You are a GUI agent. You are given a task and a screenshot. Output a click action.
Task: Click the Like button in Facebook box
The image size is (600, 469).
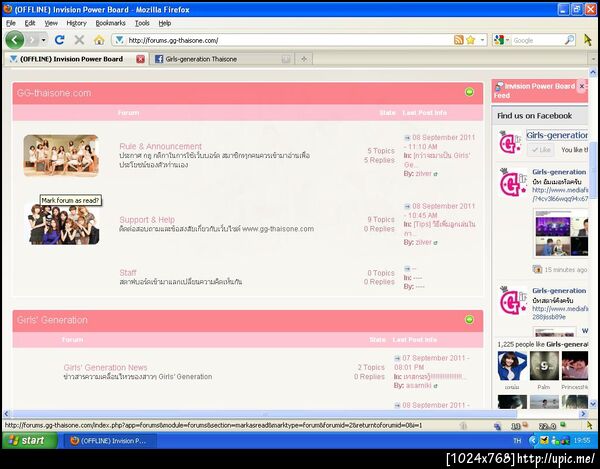[541, 150]
